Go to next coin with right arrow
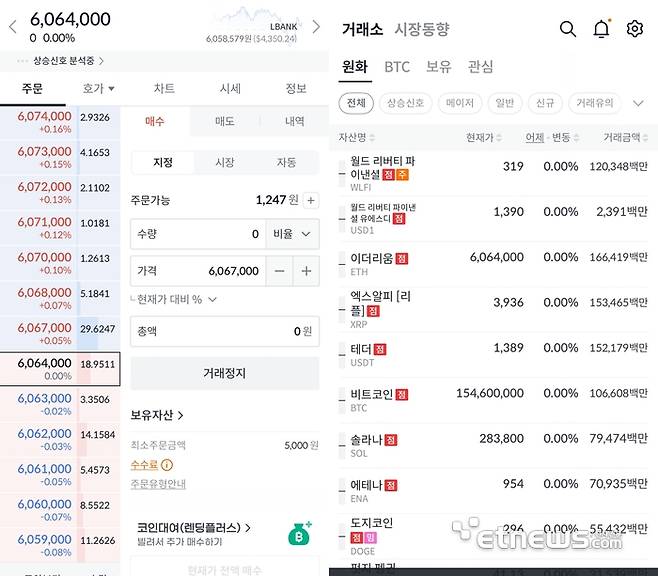658x576 pixels. point(316,27)
